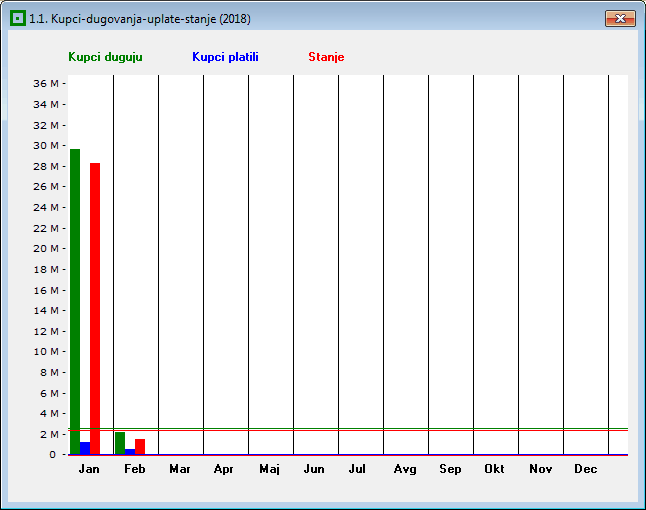Image resolution: width=646 pixels, height=510 pixels.
Task: Select the green February bar
Action: click(x=120, y=443)
